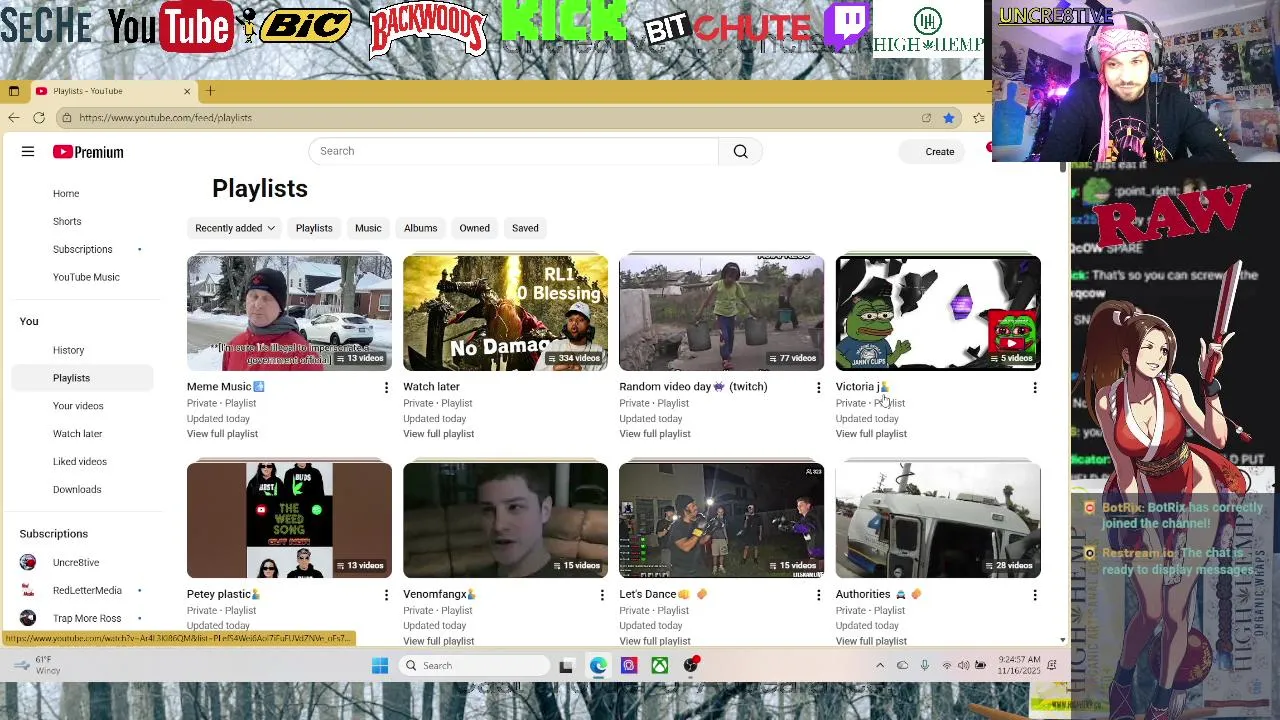
Task: Reload the page with the refresh icon
Action: tap(39, 118)
